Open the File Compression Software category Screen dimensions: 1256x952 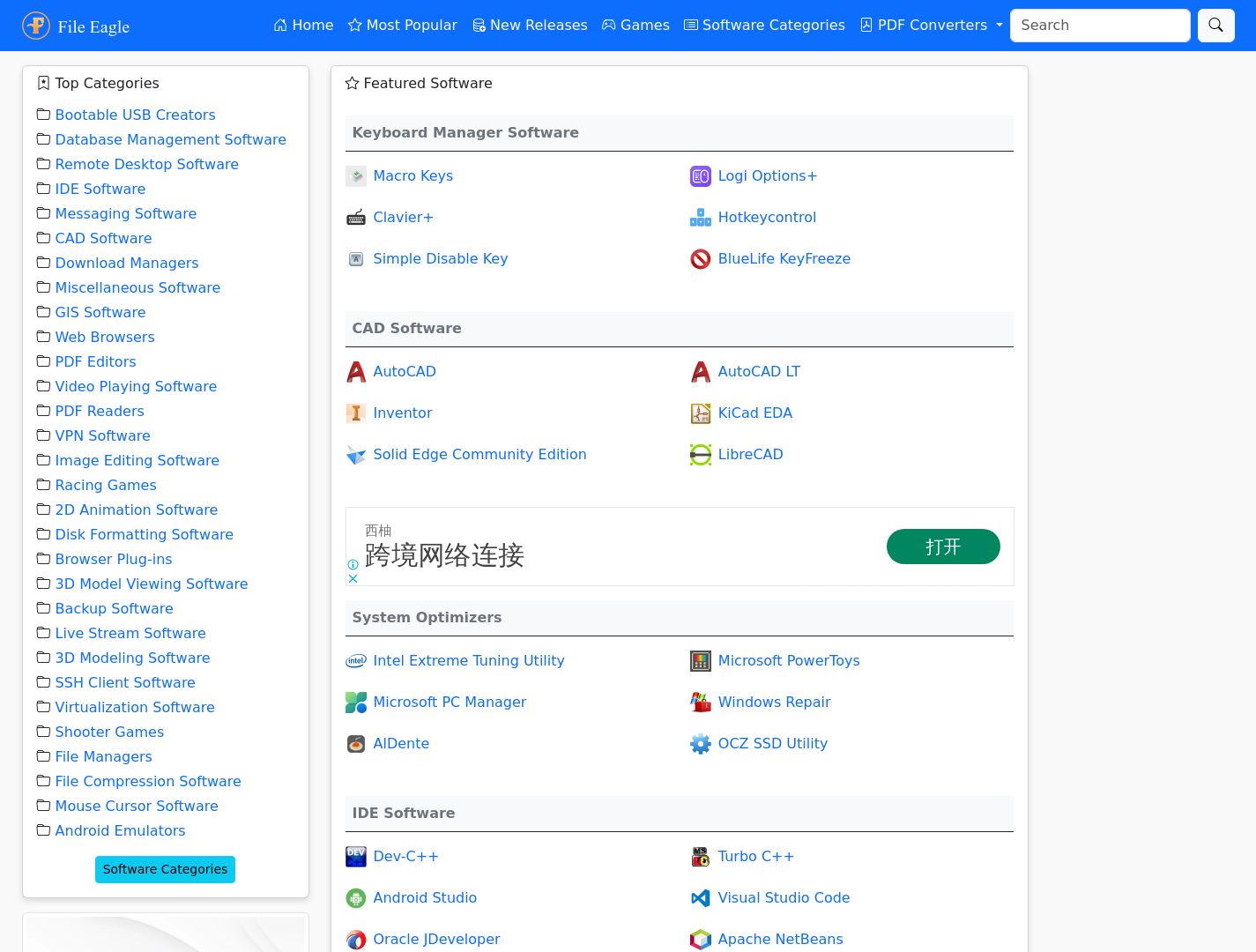(147, 781)
